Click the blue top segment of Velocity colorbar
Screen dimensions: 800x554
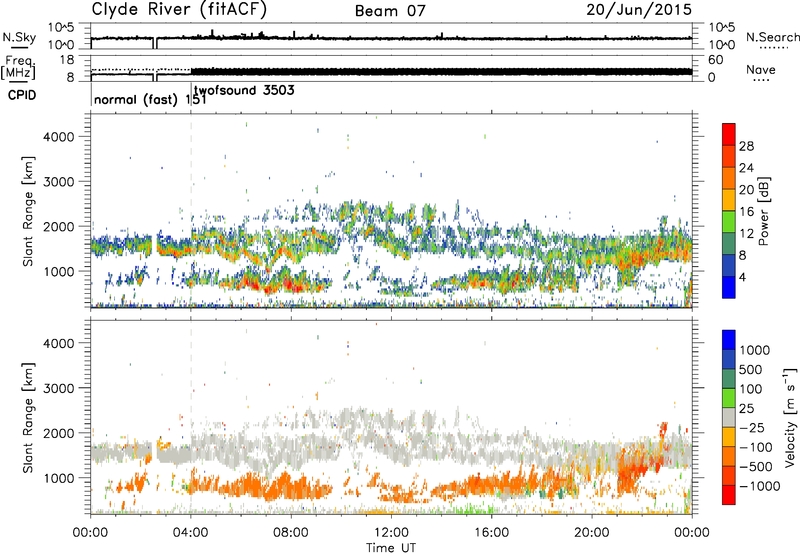pyautogui.click(x=729, y=340)
